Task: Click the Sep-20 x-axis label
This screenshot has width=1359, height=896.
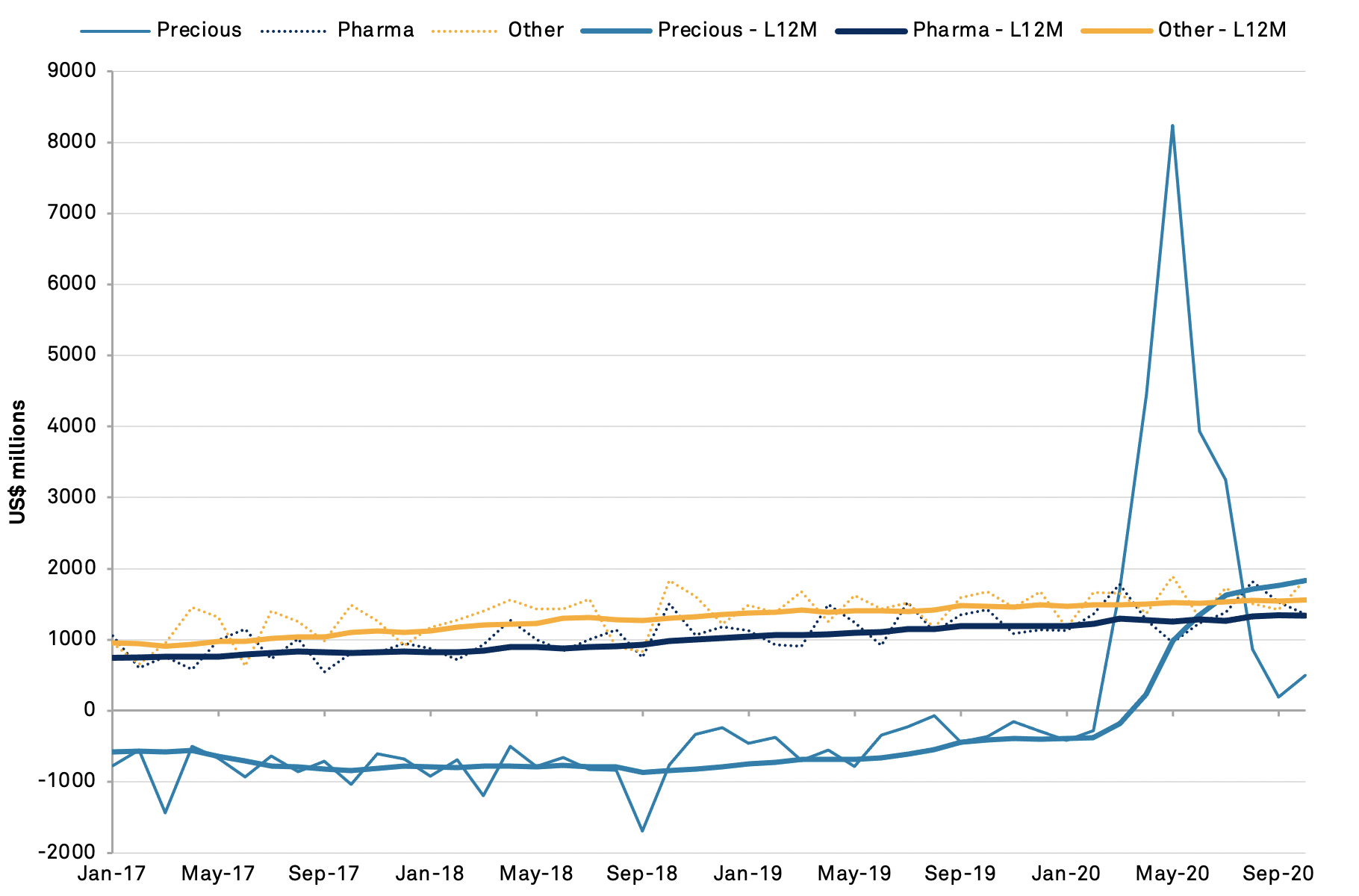Action: [x=1278, y=874]
